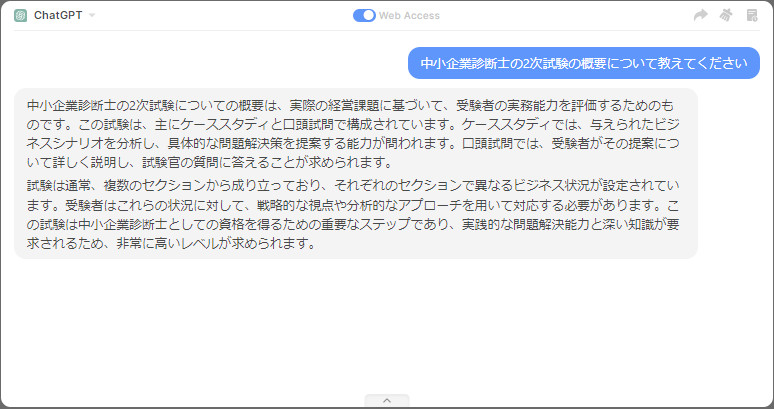The image size is (774, 409).
Task: Expand the bottom input panel chevron
Action: point(387,400)
